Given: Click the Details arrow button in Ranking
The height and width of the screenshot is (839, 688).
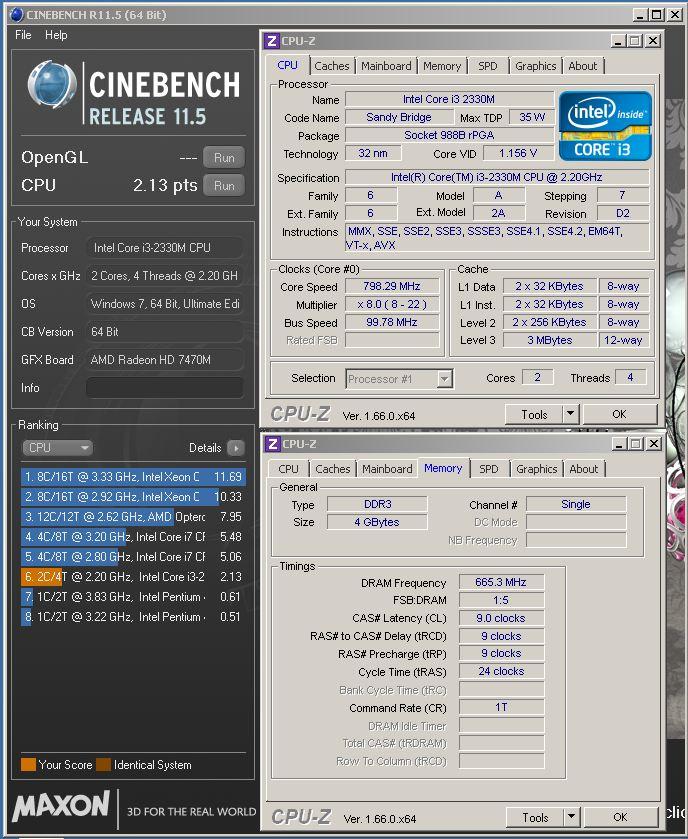Looking at the screenshot, I should coord(236,448).
